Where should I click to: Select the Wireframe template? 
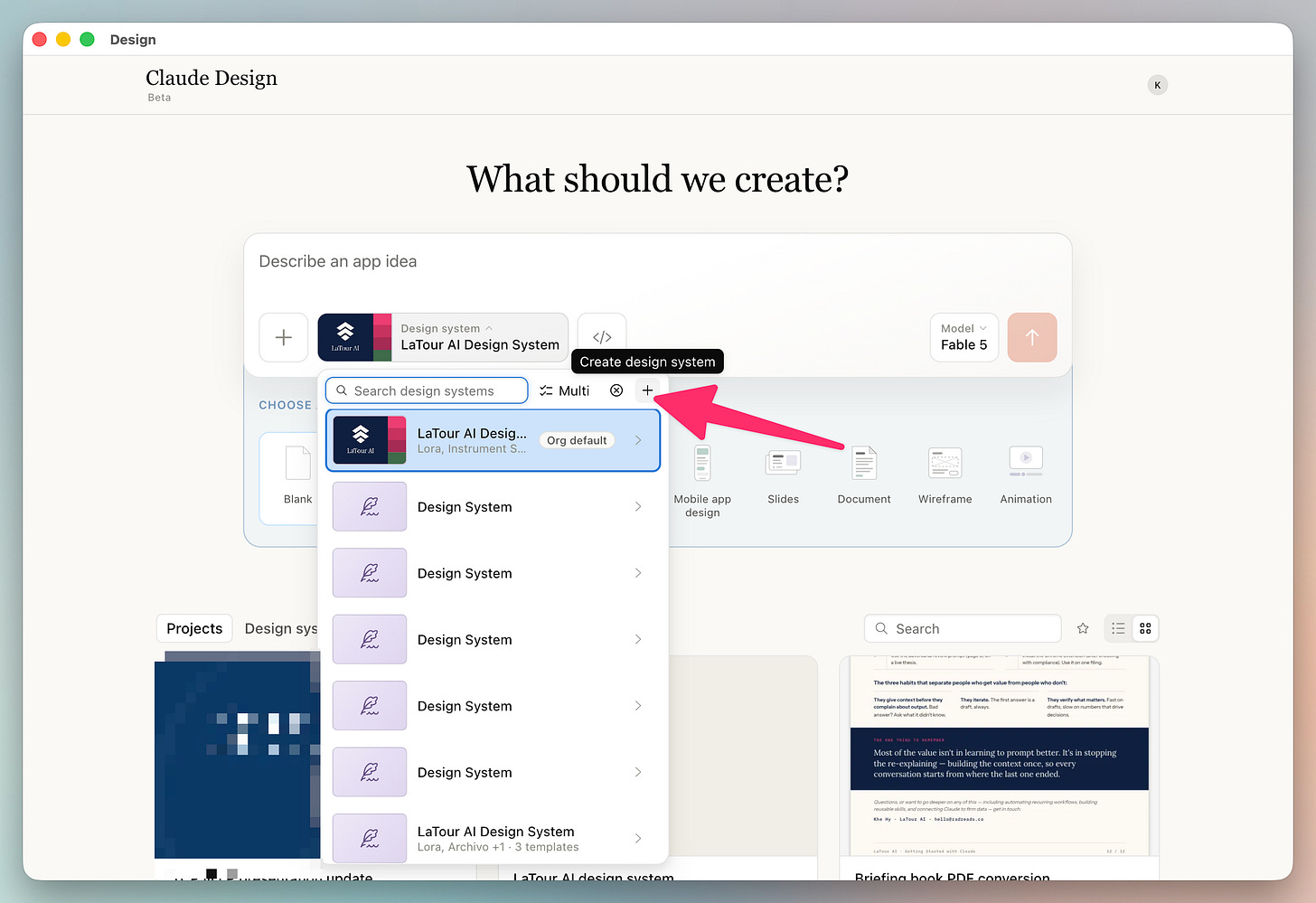point(945,476)
